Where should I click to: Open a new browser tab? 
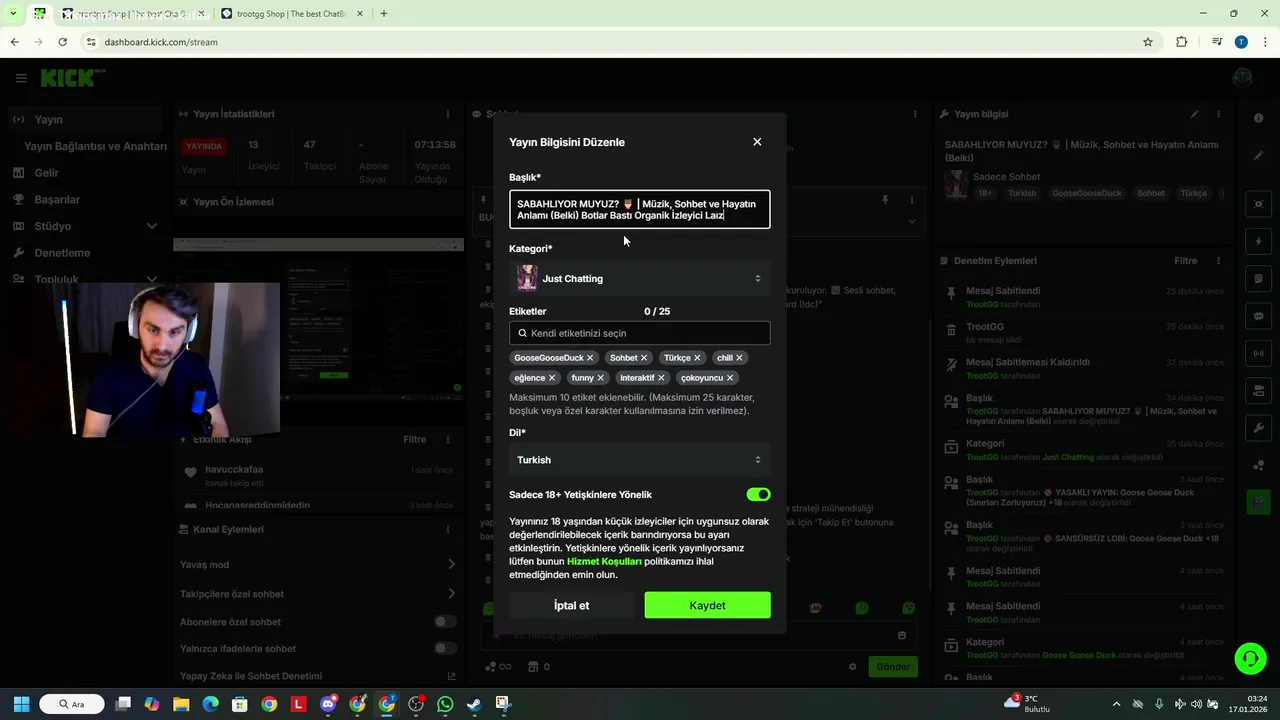(x=384, y=14)
